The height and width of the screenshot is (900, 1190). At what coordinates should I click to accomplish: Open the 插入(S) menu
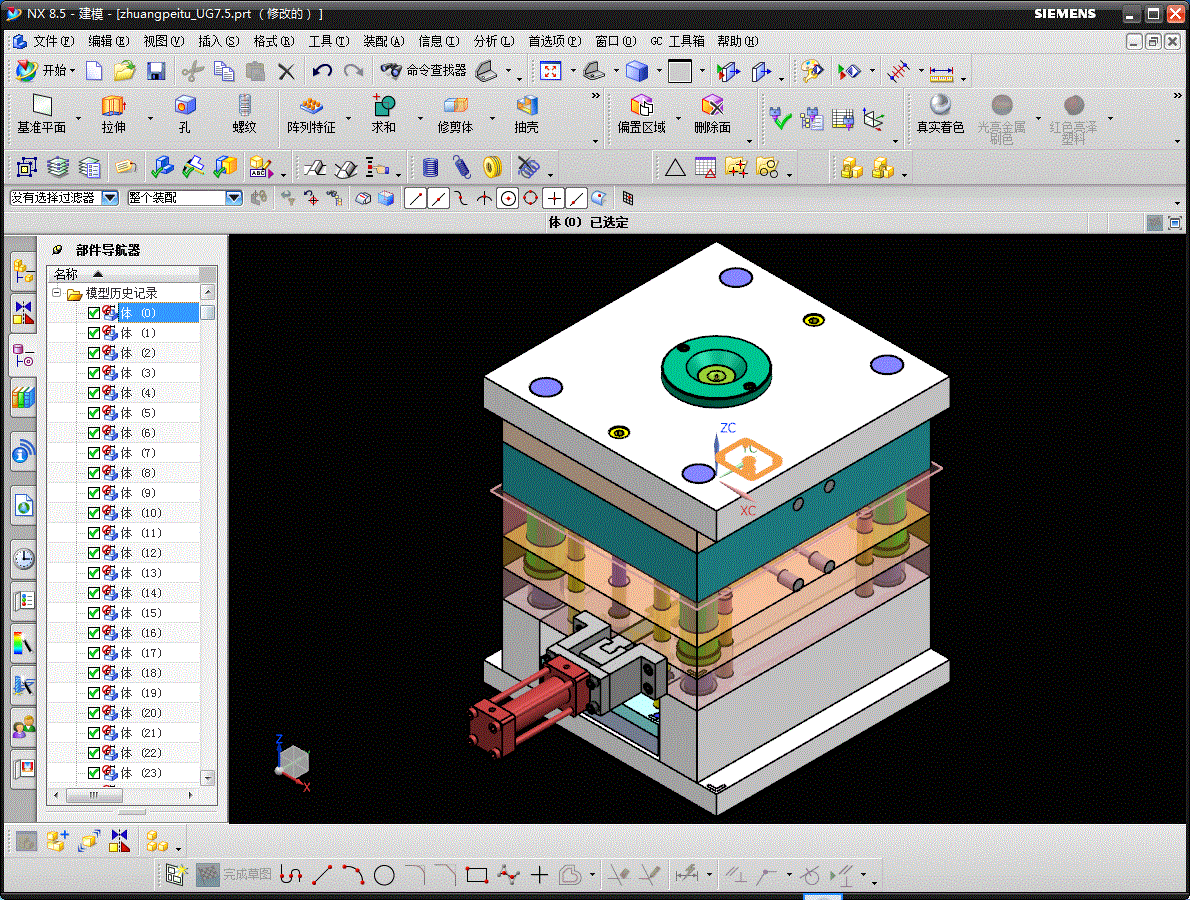click(x=219, y=41)
